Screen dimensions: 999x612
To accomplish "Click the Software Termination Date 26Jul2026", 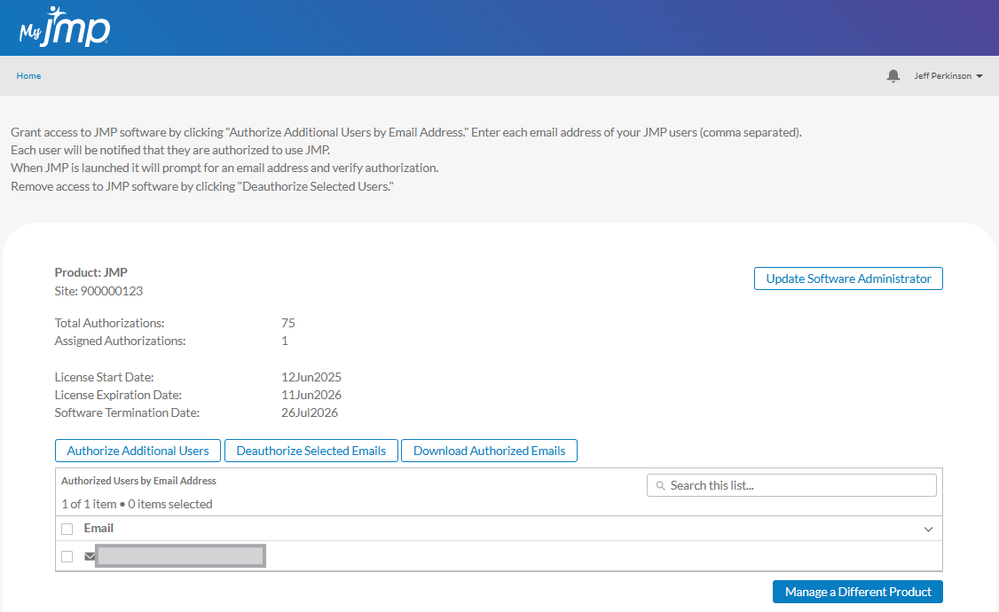I will click(x=309, y=413).
